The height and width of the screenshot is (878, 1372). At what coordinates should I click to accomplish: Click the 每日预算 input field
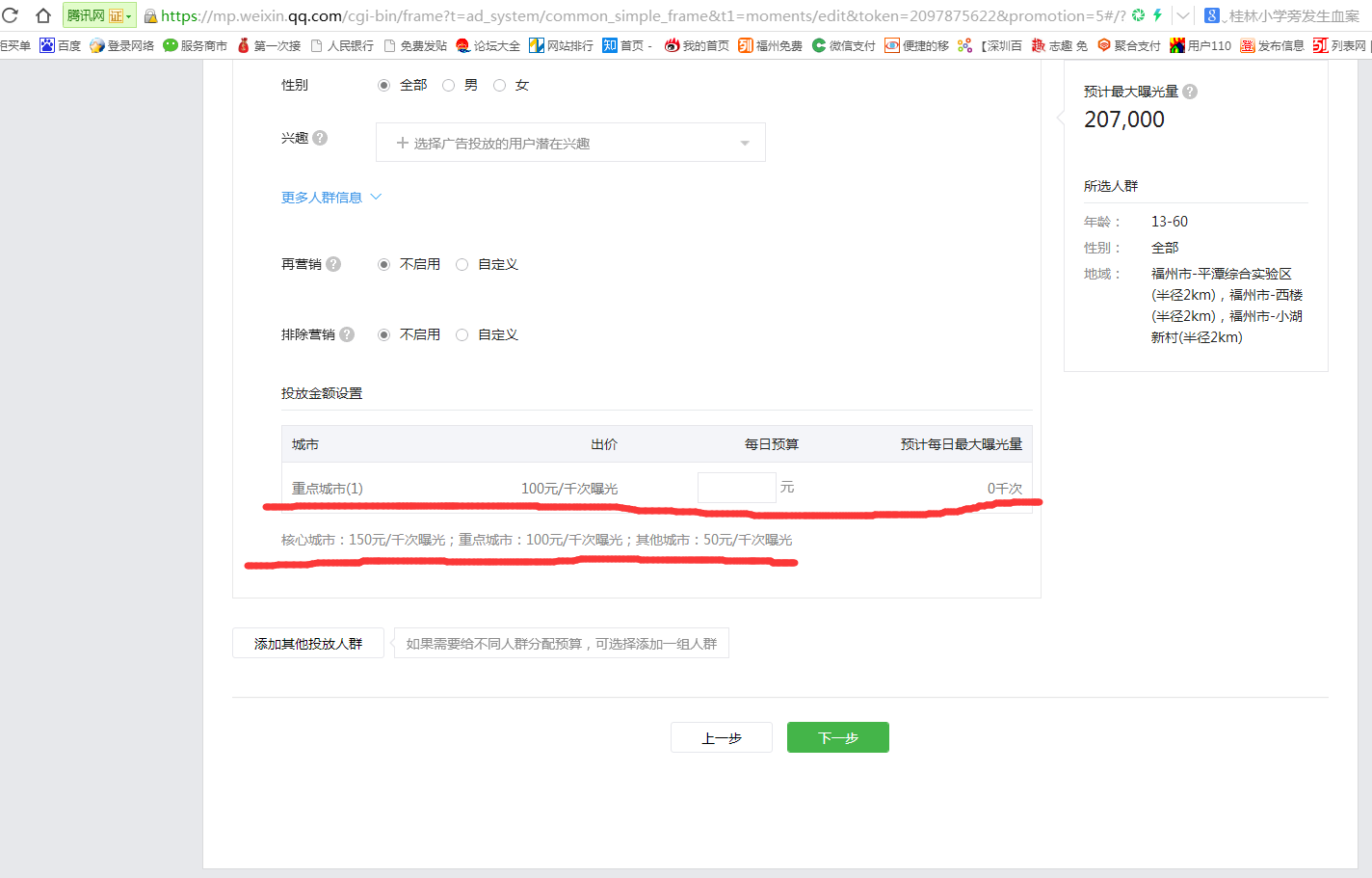(x=737, y=488)
